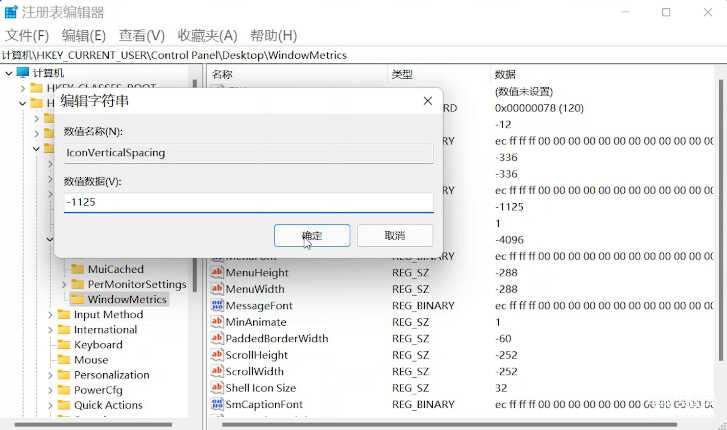Click the 数值名称 field IconVerticalSpacing
Screen dimensions: 727x430
click(249, 153)
